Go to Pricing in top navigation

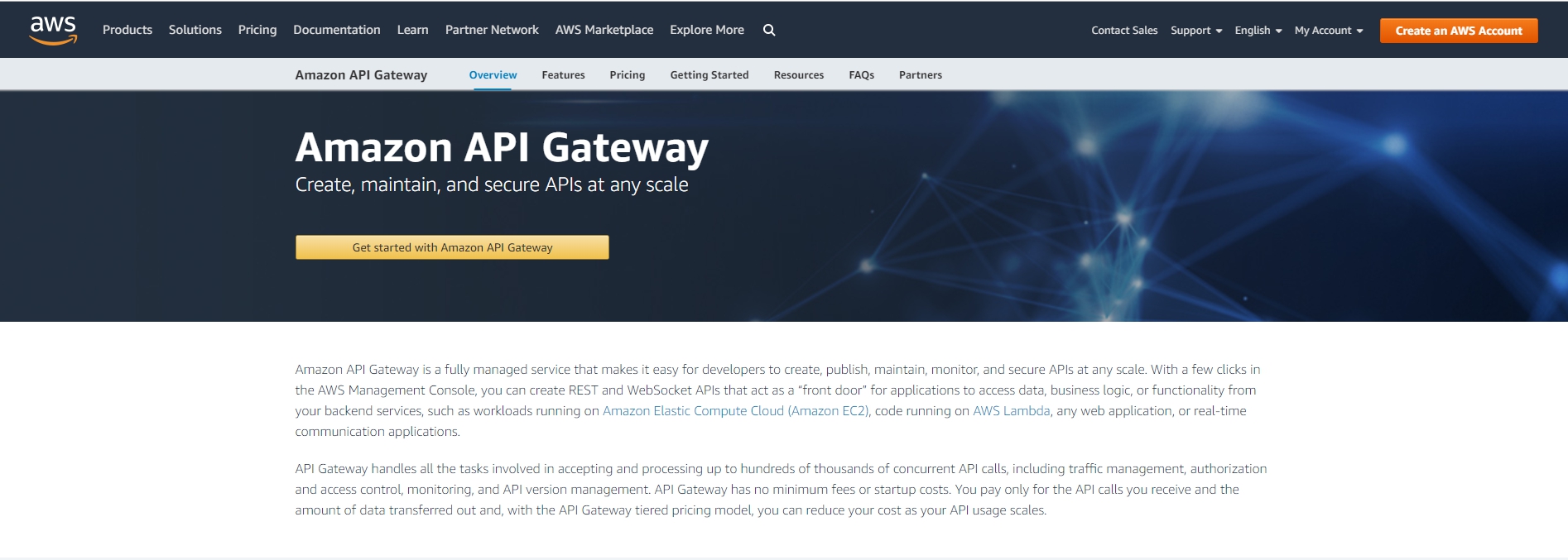click(257, 30)
